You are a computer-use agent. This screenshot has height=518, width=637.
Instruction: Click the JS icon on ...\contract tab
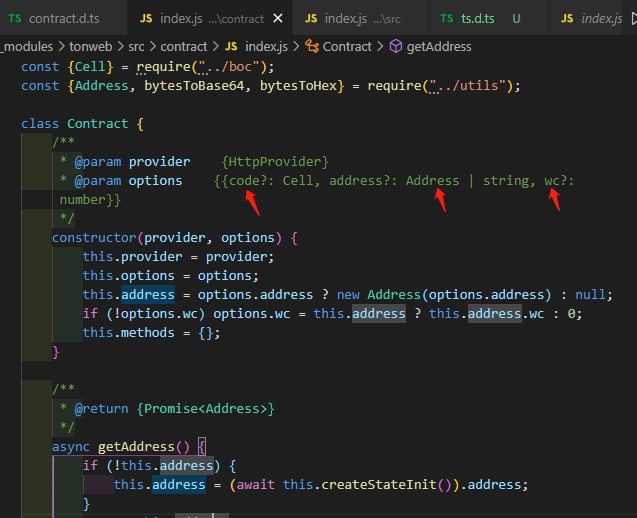click(x=146, y=19)
